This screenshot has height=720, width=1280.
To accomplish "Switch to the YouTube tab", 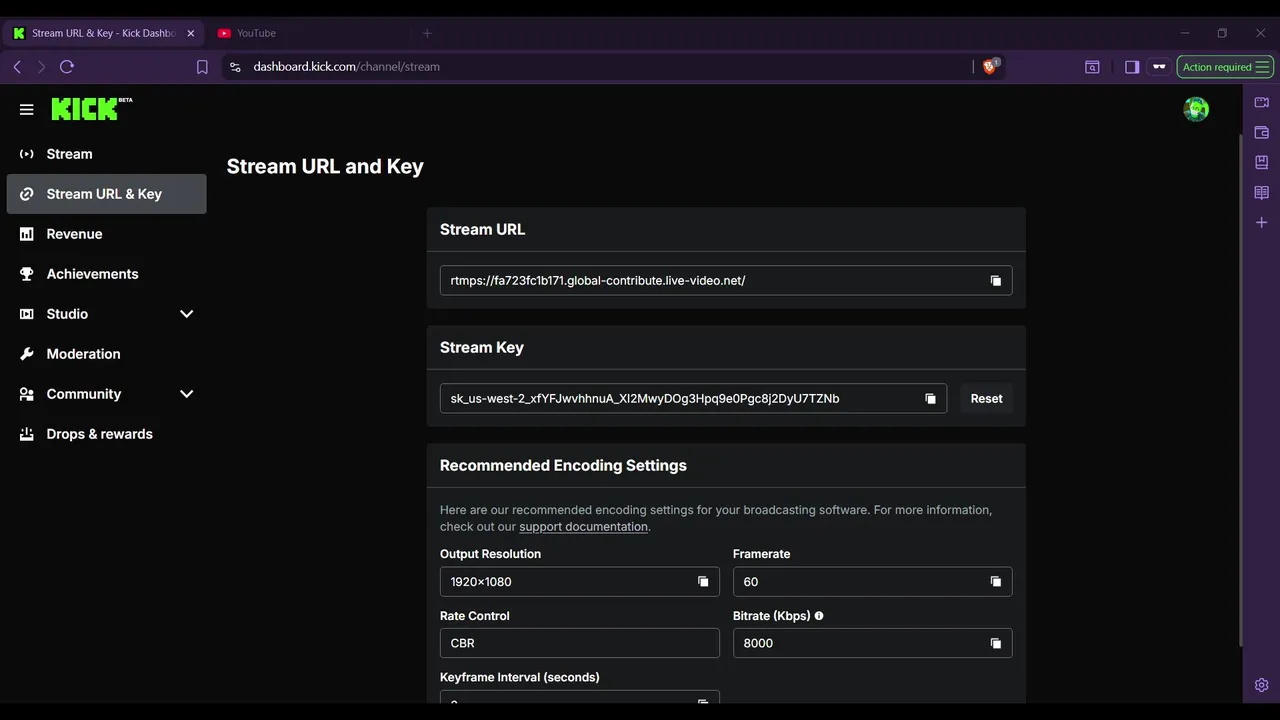I will tap(256, 33).
